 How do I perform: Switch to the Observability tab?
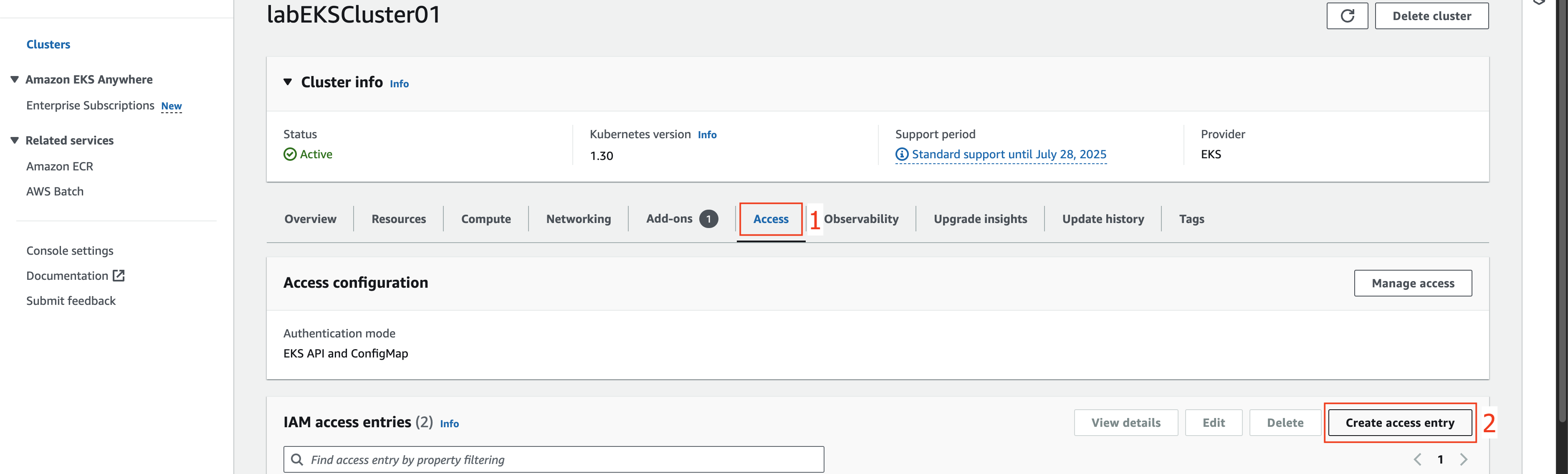tap(861, 219)
